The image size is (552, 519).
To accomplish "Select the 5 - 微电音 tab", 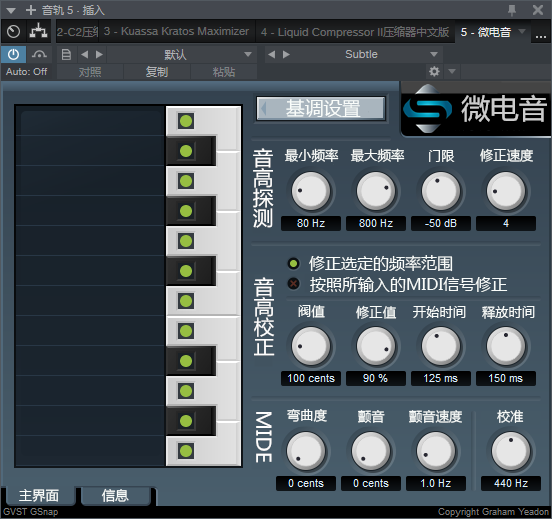I will 486,32.
